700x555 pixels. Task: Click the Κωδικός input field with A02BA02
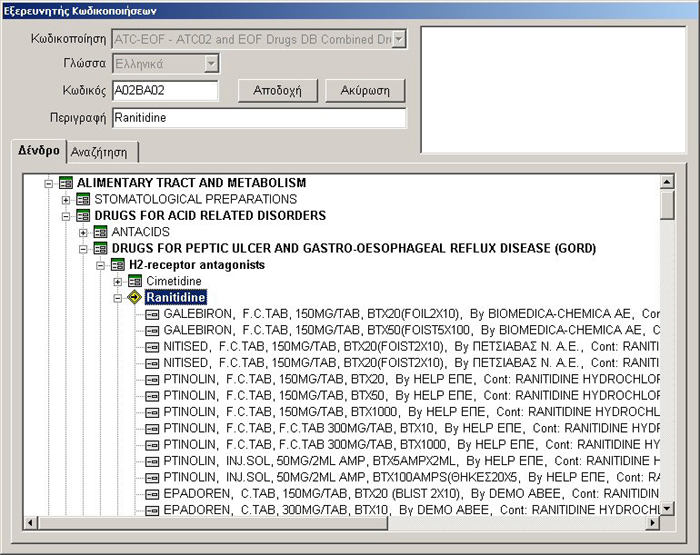[165, 91]
